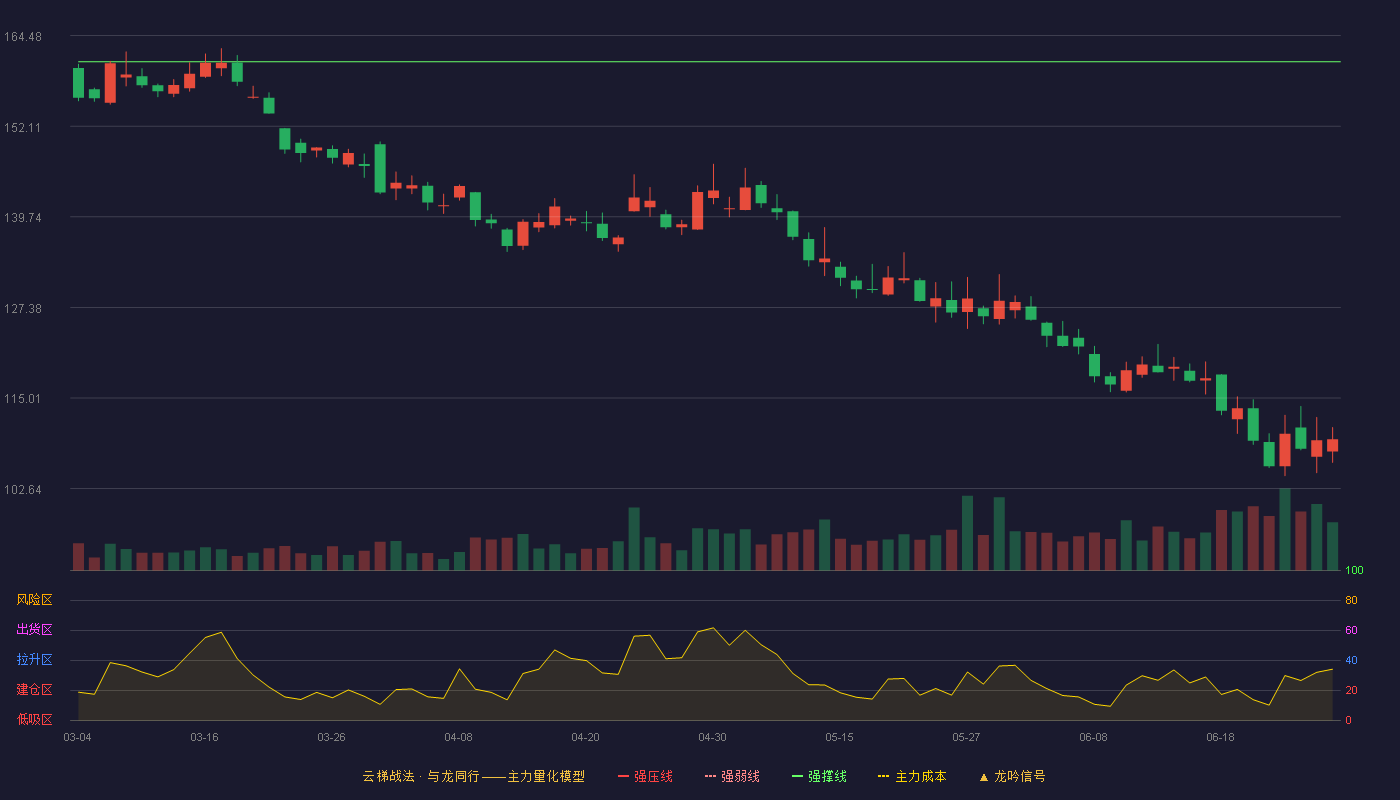This screenshot has height=800, width=1400.
Task: Click the red 强压线 legend line marker
Action: [623, 776]
